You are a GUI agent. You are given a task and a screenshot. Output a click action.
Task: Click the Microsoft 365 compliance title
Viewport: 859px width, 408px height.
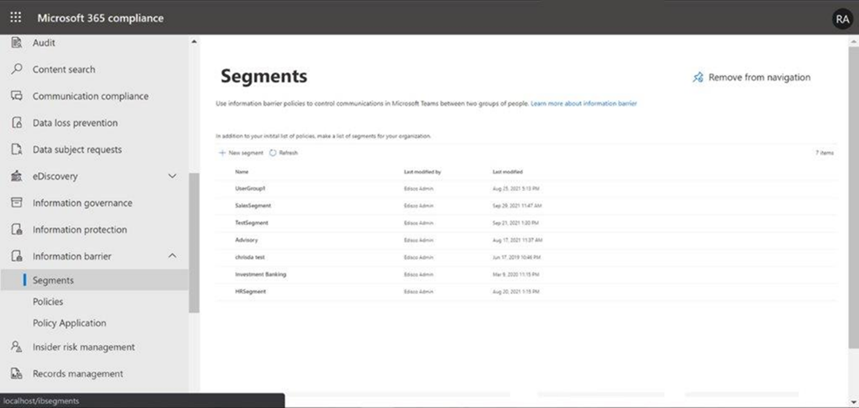(x=100, y=18)
